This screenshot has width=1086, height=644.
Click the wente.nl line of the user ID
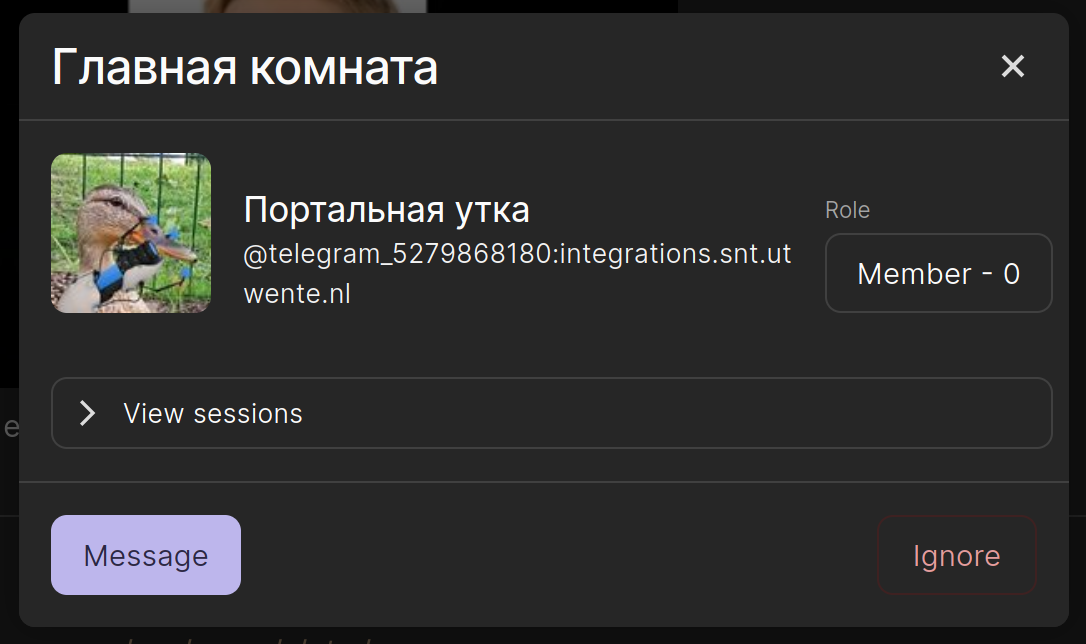pyautogui.click(x=297, y=295)
